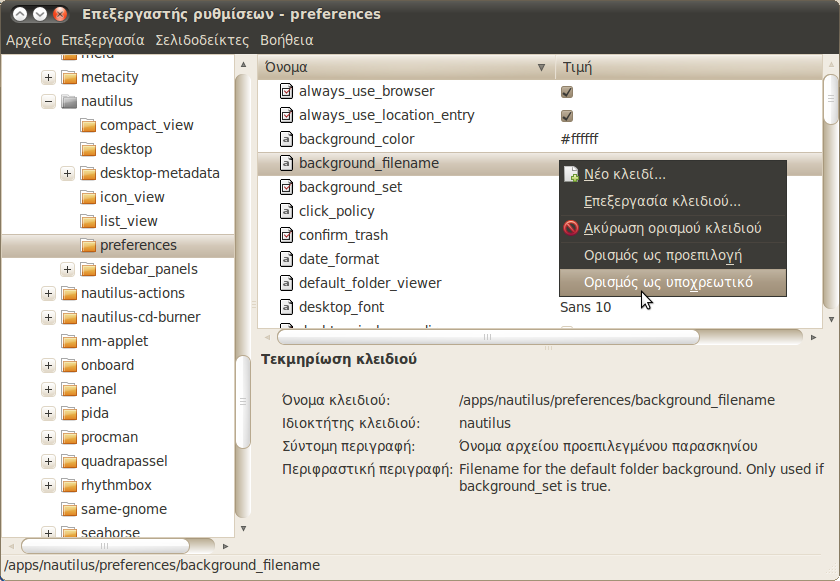Choose Ορισμός ως υποχρεωτικό from context menu
The height and width of the screenshot is (581, 840).
click(673, 282)
